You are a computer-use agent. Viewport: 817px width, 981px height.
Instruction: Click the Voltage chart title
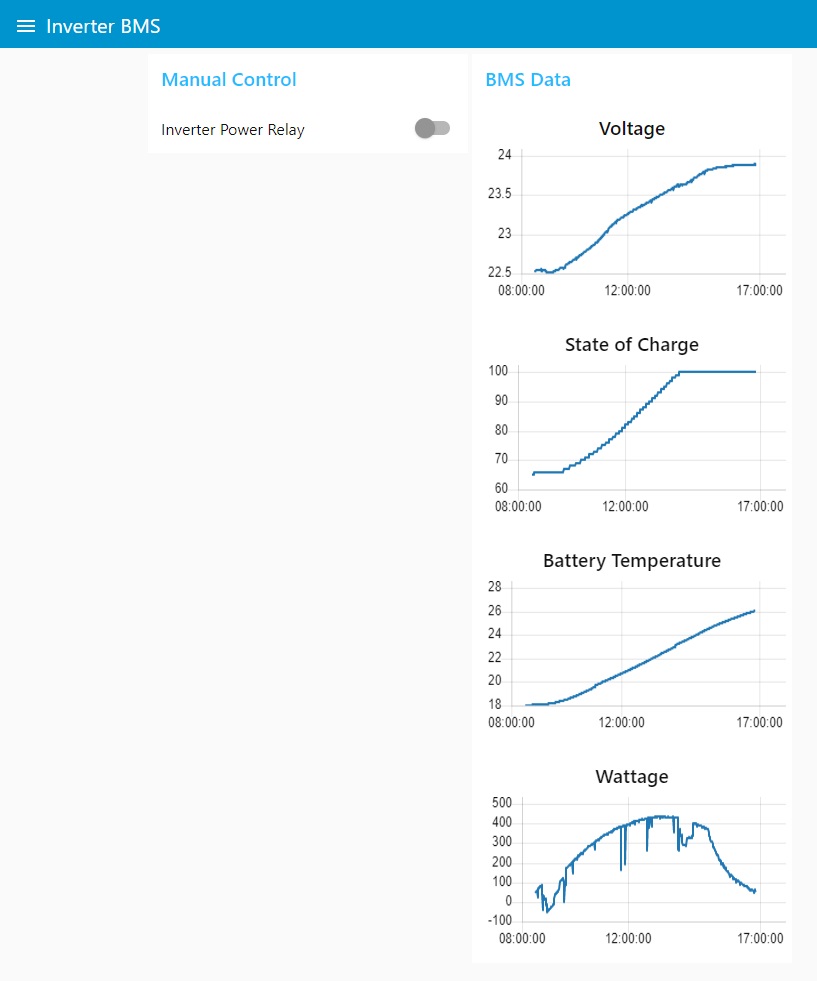[632, 128]
